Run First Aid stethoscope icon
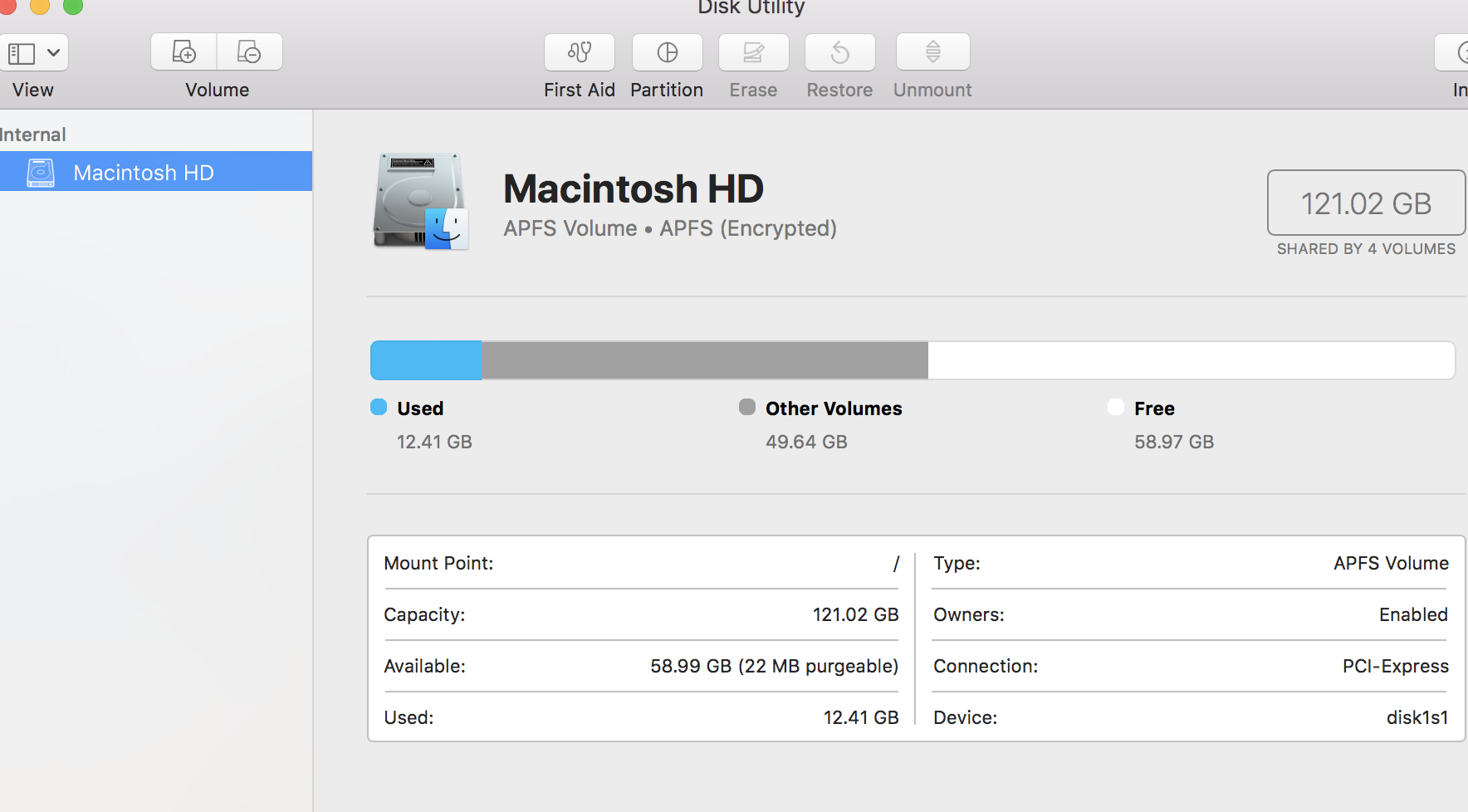 [x=580, y=52]
